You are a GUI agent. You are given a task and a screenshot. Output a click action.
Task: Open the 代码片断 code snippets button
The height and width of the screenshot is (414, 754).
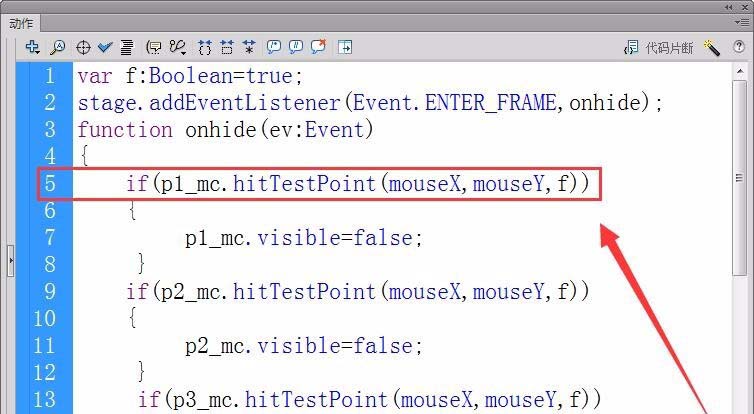(x=658, y=48)
